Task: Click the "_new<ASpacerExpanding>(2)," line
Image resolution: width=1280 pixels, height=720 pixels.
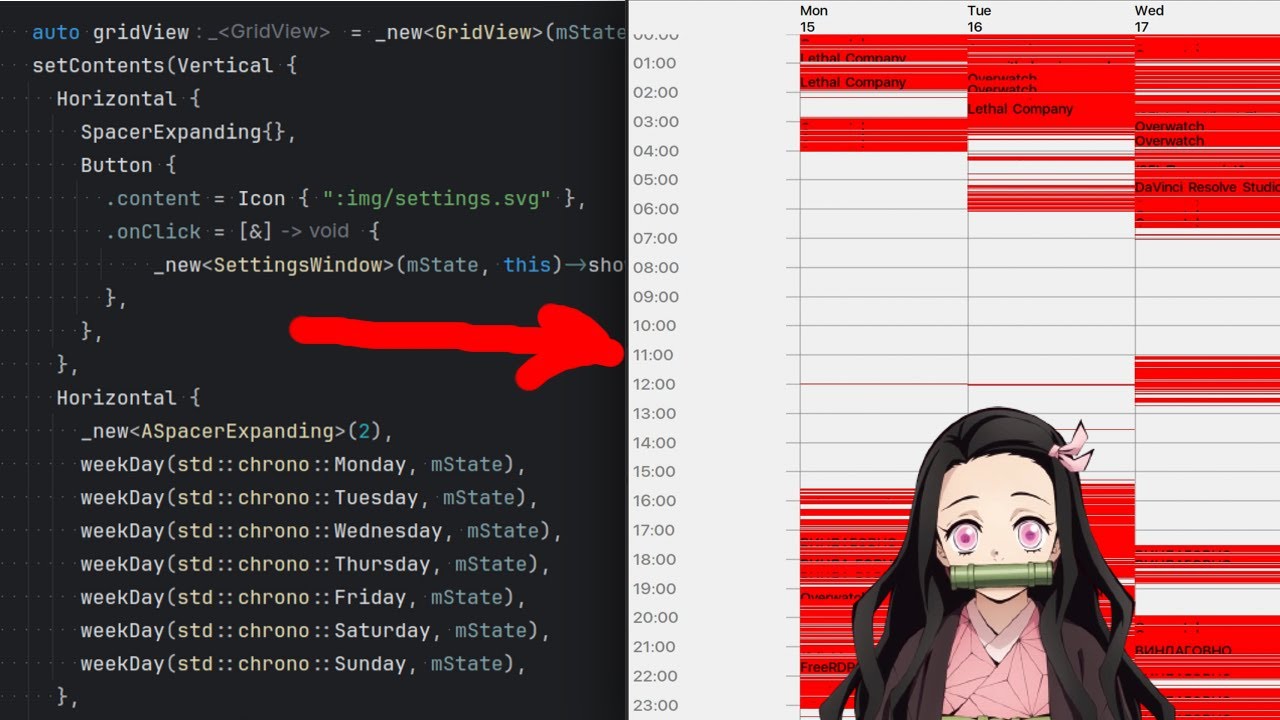Action: click(238, 431)
